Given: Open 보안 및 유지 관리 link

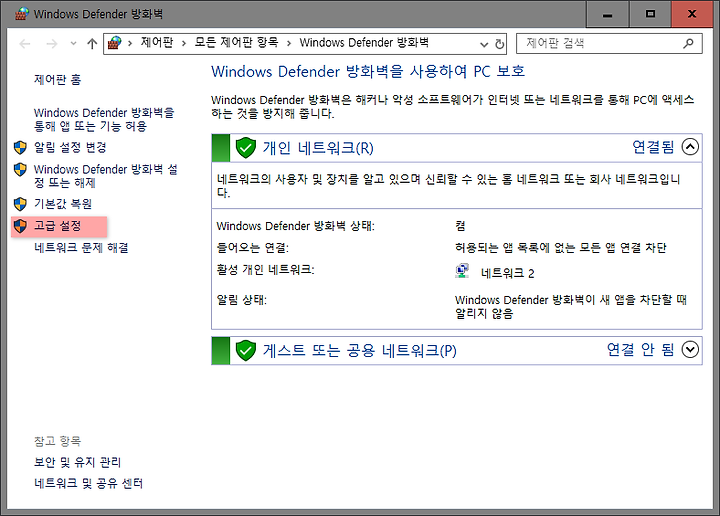Looking at the screenshot, I should coord(77,462).
